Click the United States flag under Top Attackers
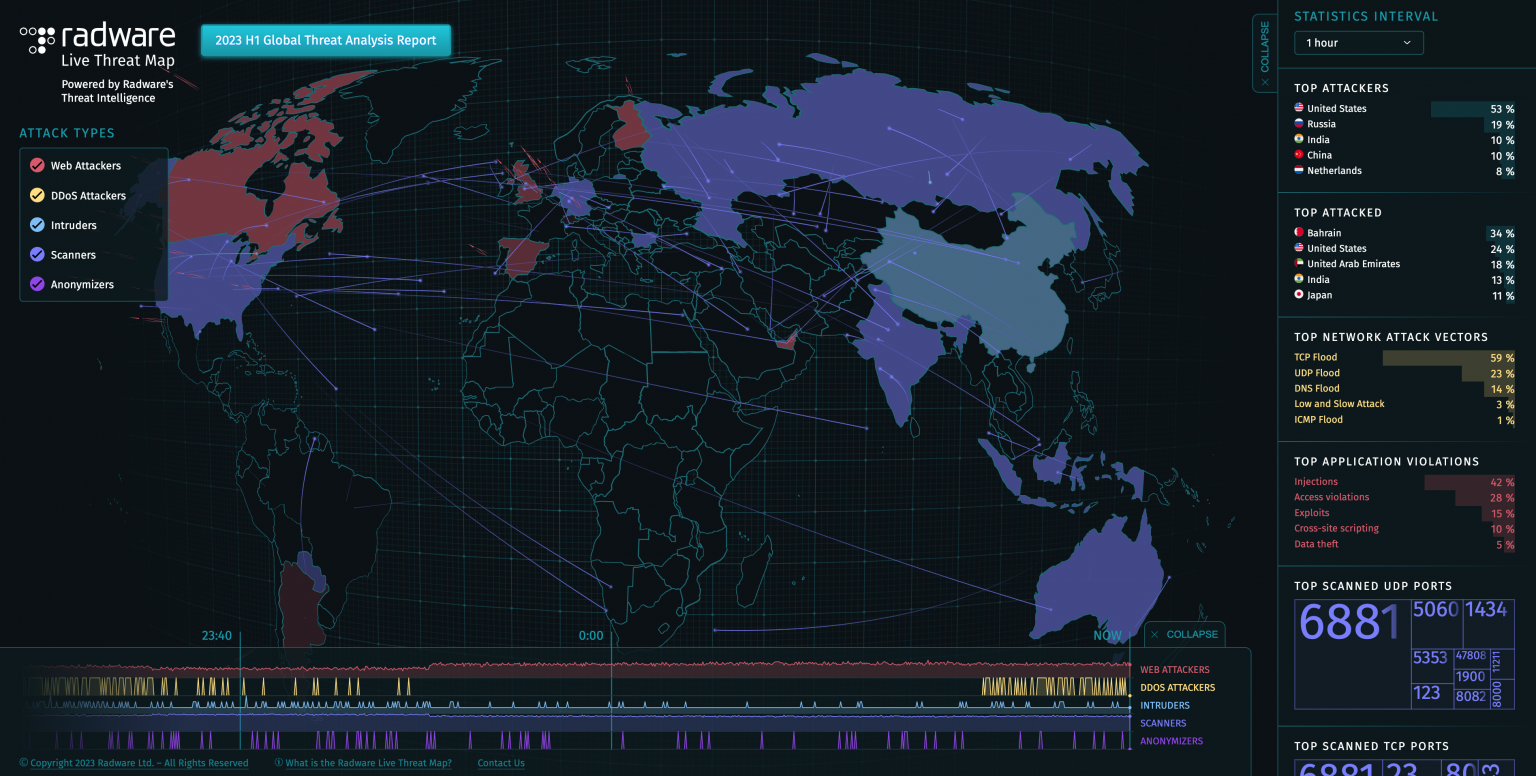The height and width of the screenshot is (776, 1536). [1298, 107]
